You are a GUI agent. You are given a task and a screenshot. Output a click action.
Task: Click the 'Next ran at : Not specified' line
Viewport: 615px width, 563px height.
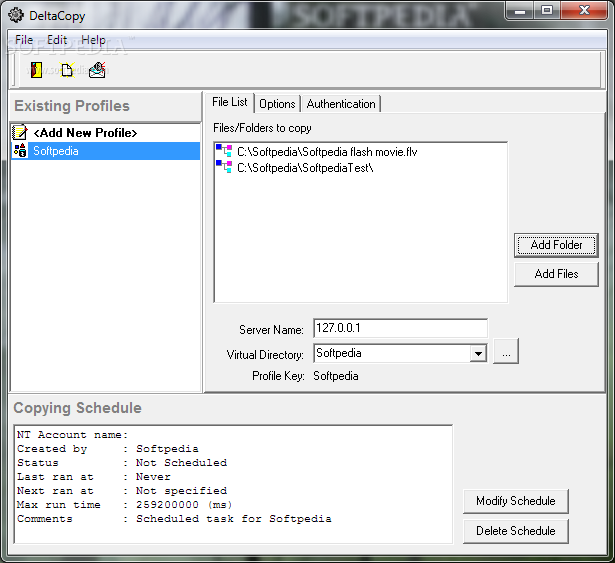pyautogui.click(x=122, y=491)
